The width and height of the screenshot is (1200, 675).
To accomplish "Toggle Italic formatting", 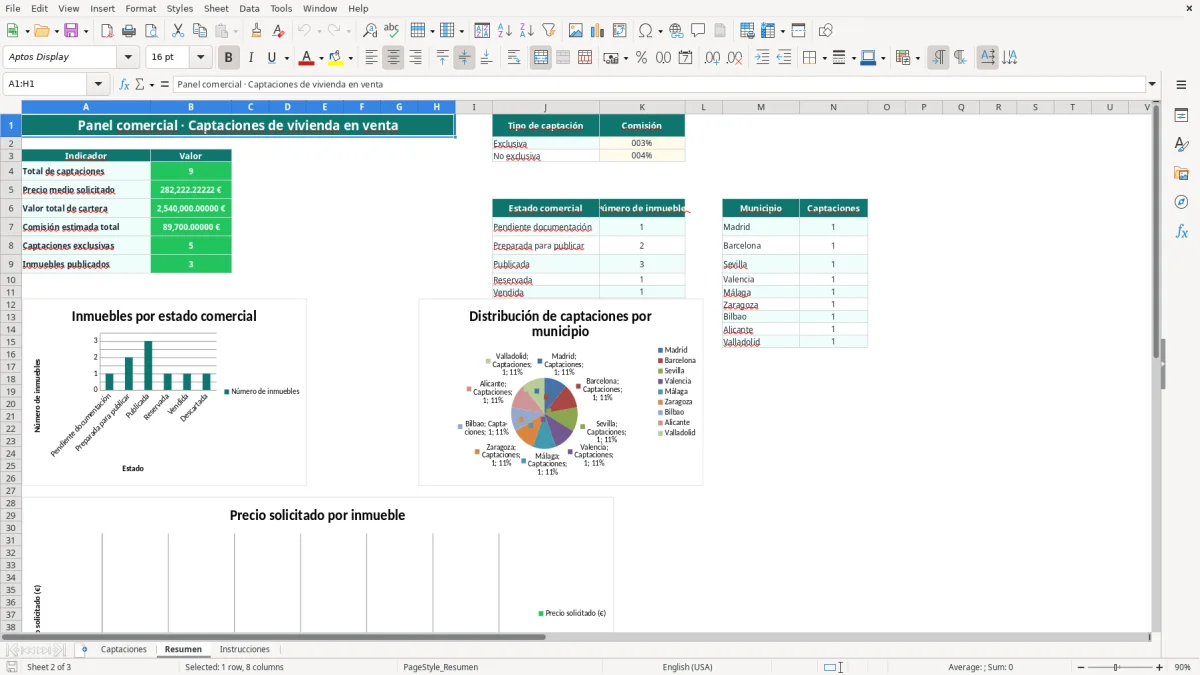I will tap(251, 58).
